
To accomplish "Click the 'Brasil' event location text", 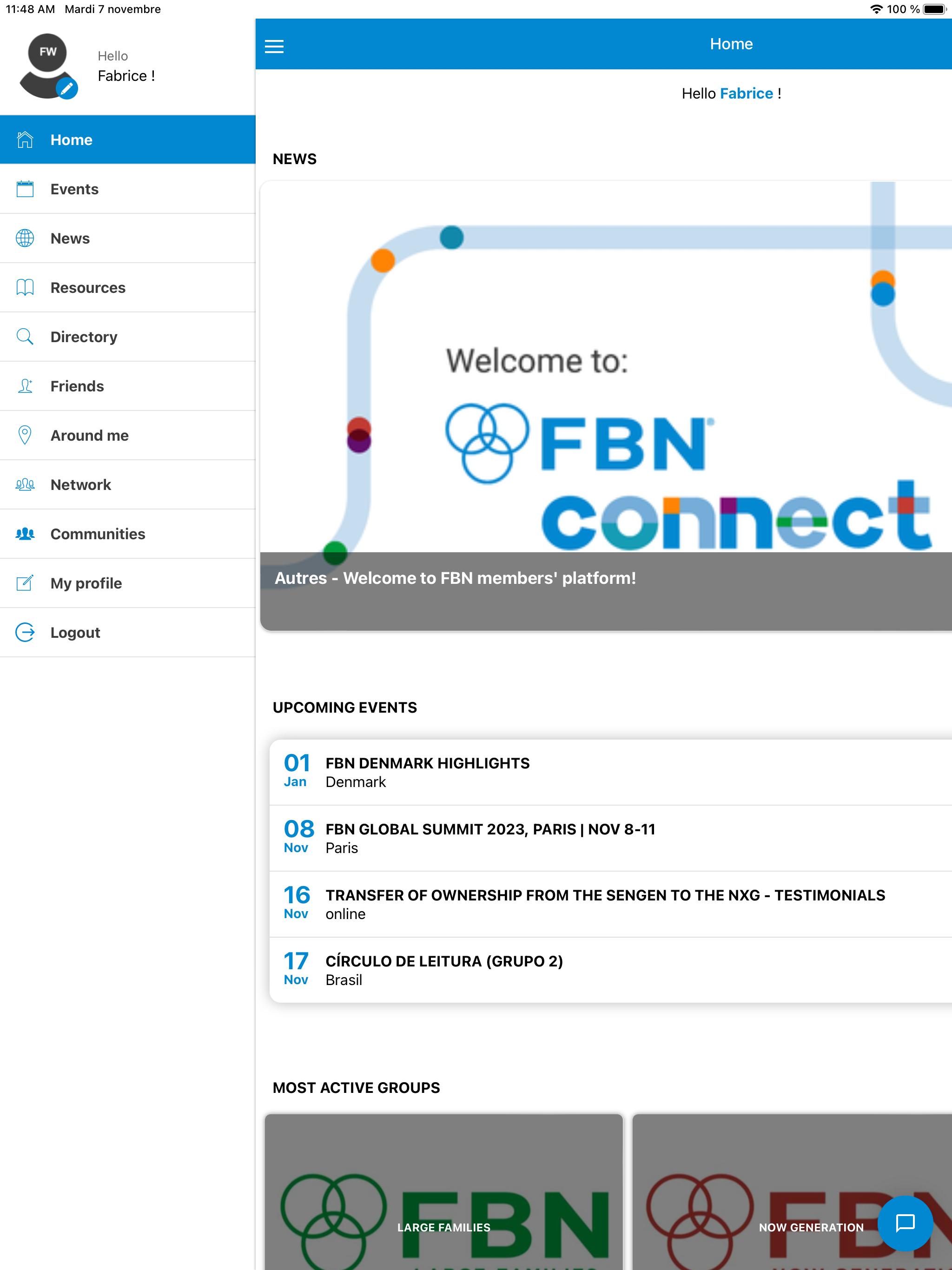I will [344, 980].
